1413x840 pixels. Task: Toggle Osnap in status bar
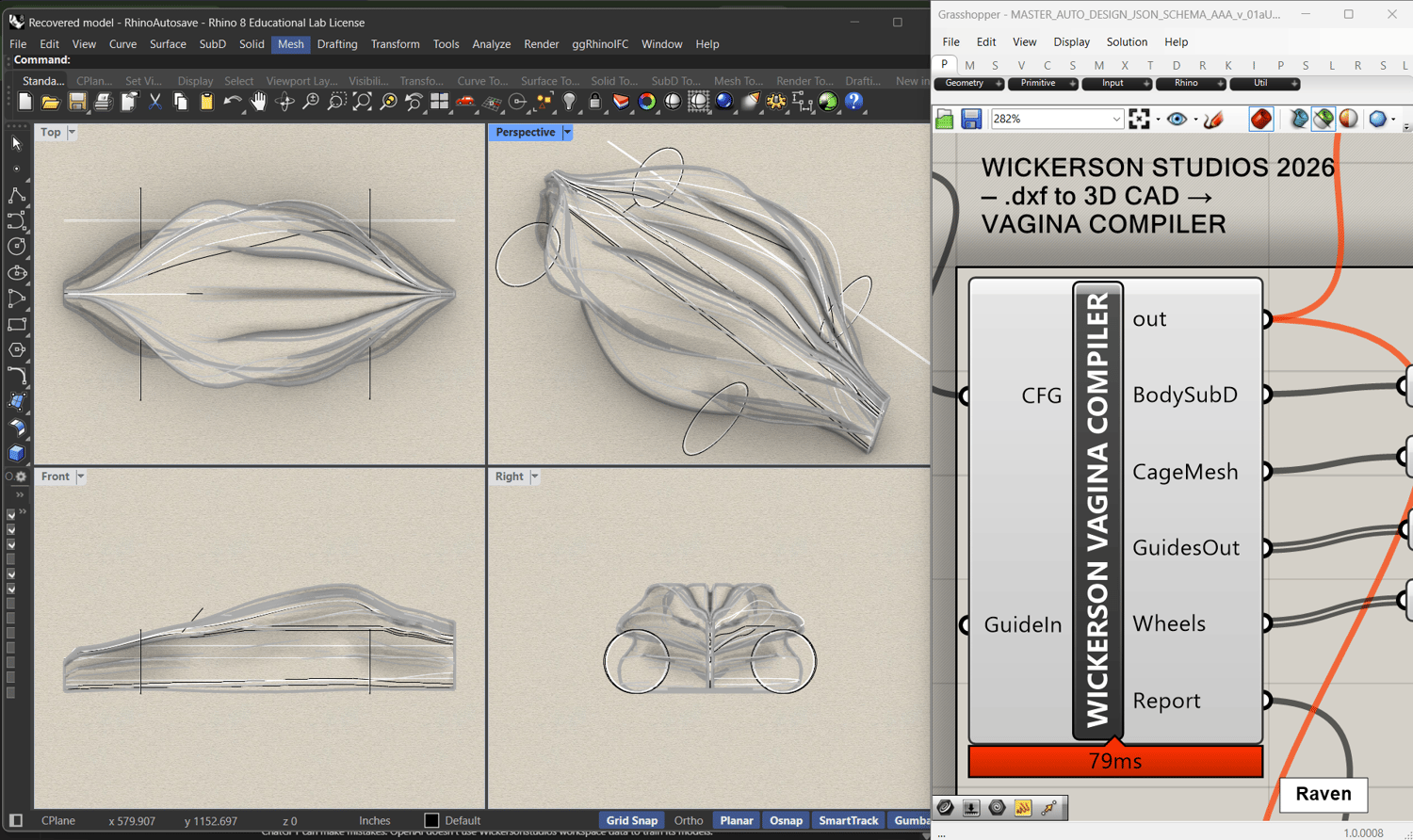(x=786, y=820)
